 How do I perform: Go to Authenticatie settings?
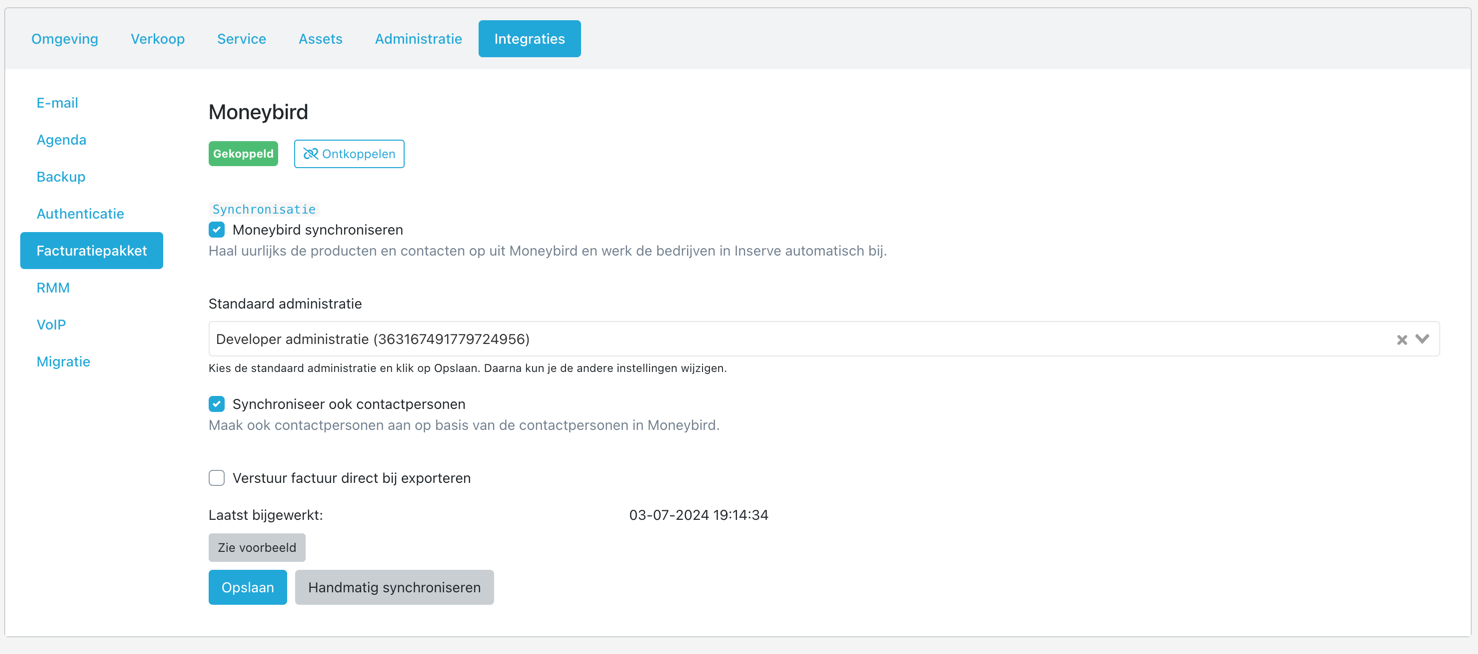pyautogui.click(x=80, y=214)
